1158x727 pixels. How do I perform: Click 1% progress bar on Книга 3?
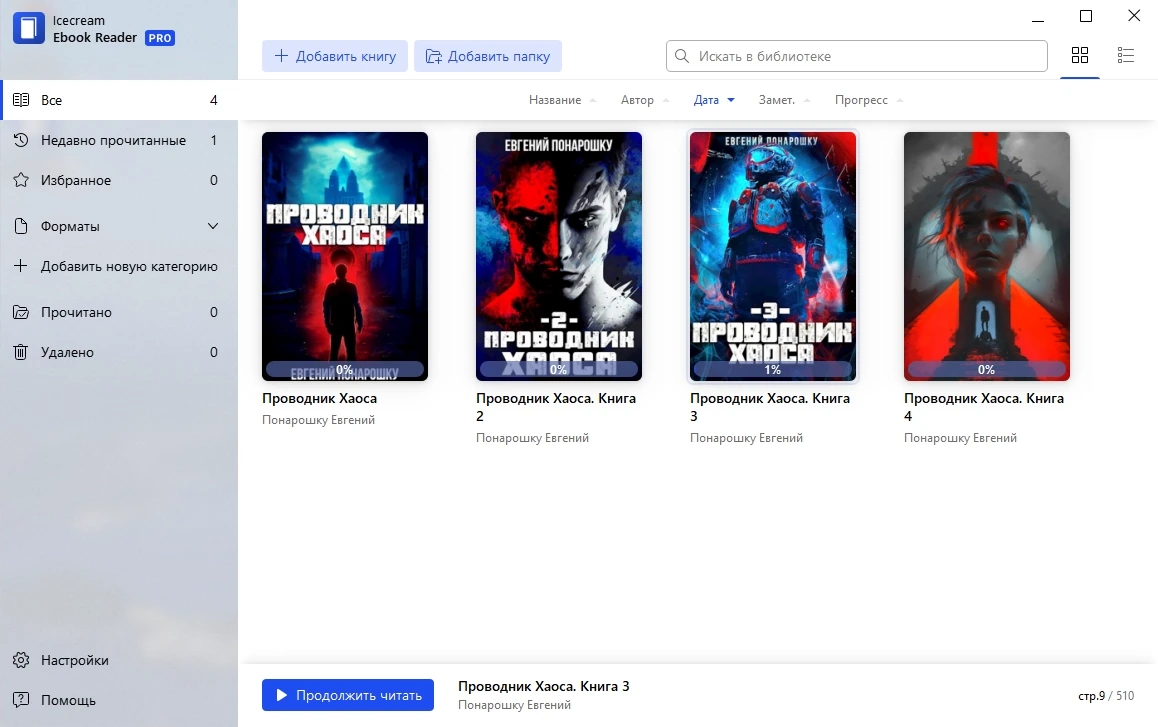[x=772, y=369]
